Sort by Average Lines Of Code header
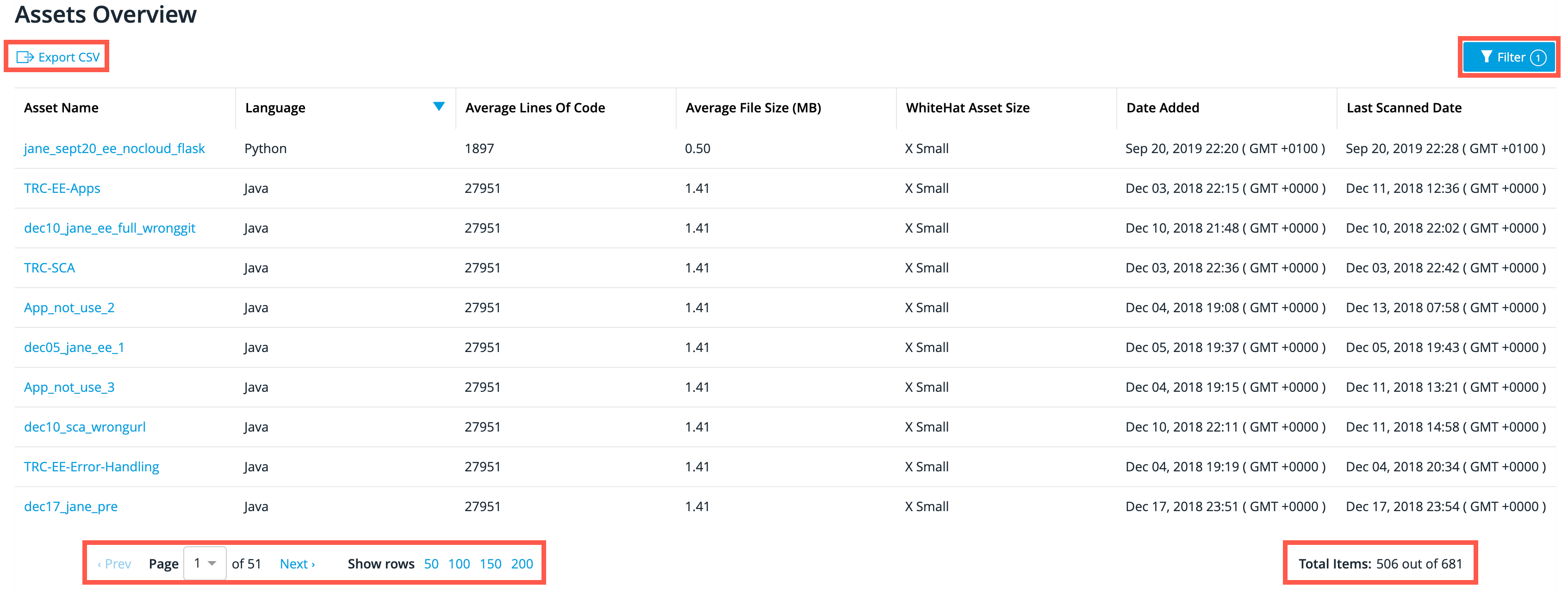This screenshot has width=1568, height=593. tap(535, 108)
